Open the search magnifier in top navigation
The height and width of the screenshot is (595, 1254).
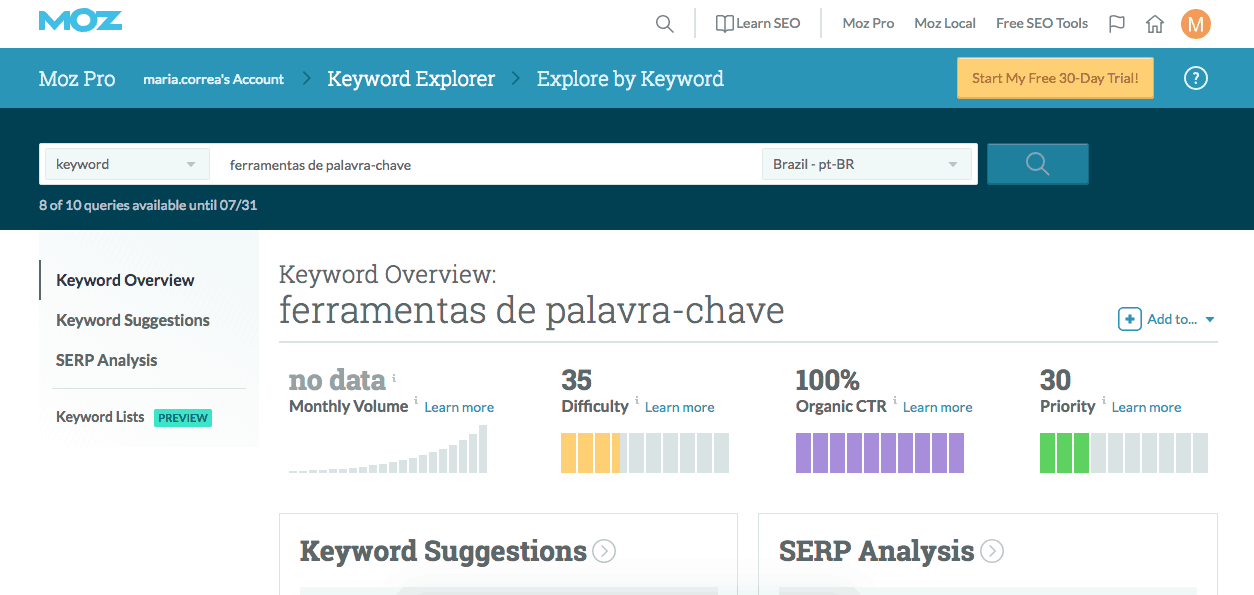(x=665, y=24)
